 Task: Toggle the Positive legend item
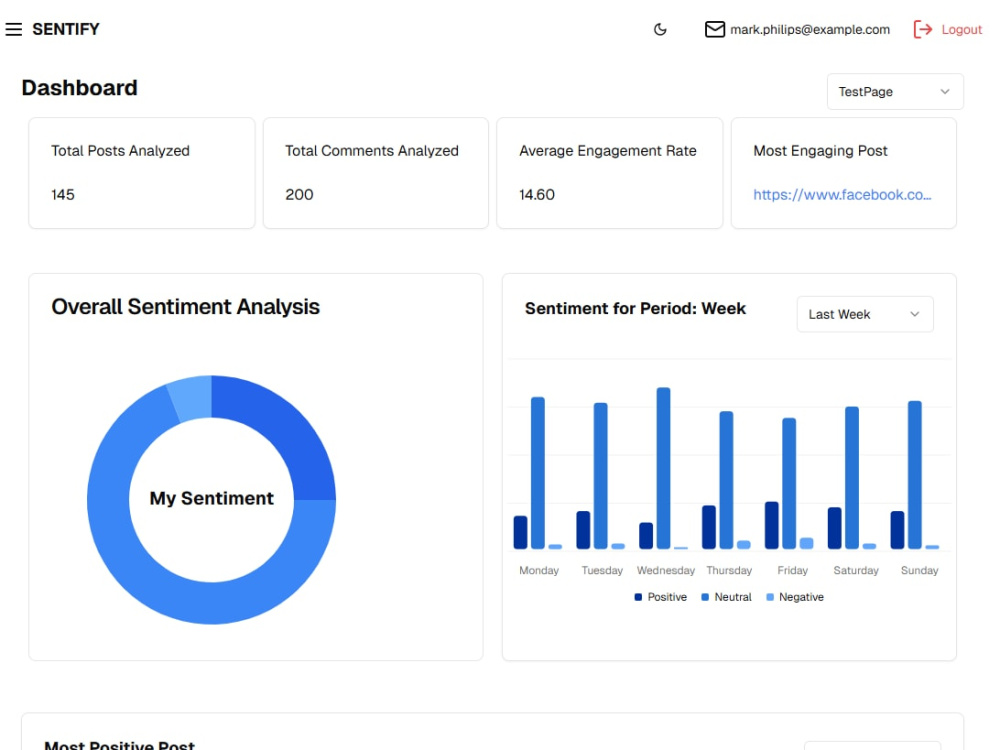(x=661, y=597)
